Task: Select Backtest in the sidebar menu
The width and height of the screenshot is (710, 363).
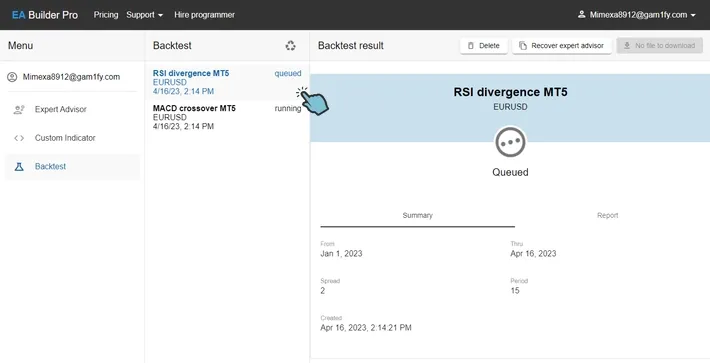Action: pyautogui.click(x=72, y=167)
